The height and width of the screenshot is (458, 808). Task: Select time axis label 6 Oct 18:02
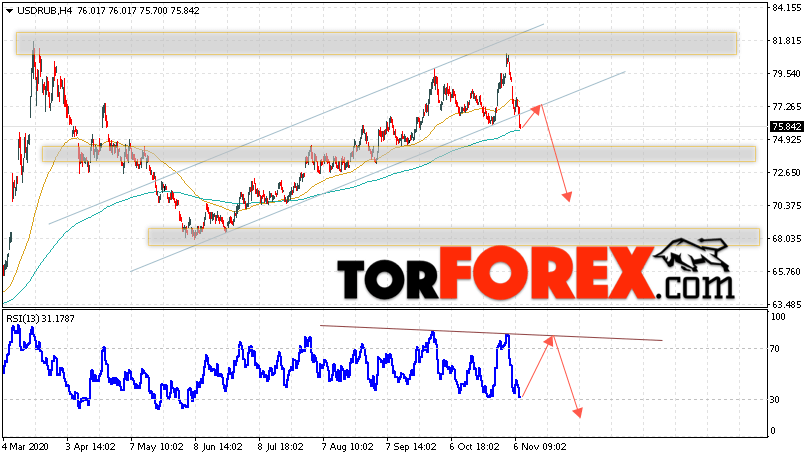click(474, 446)
